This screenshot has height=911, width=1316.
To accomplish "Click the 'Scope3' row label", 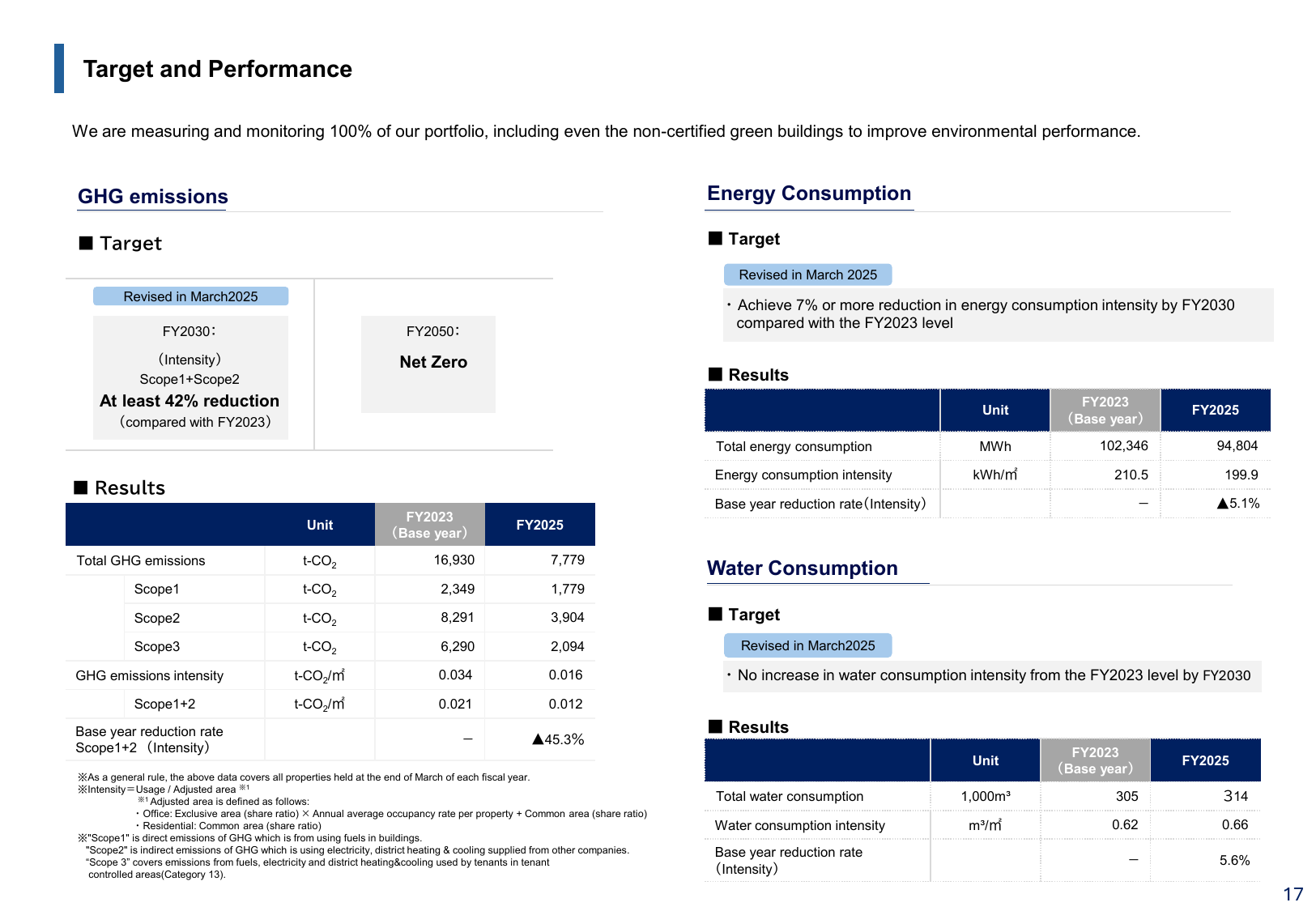I will click(x=157, y=647).
